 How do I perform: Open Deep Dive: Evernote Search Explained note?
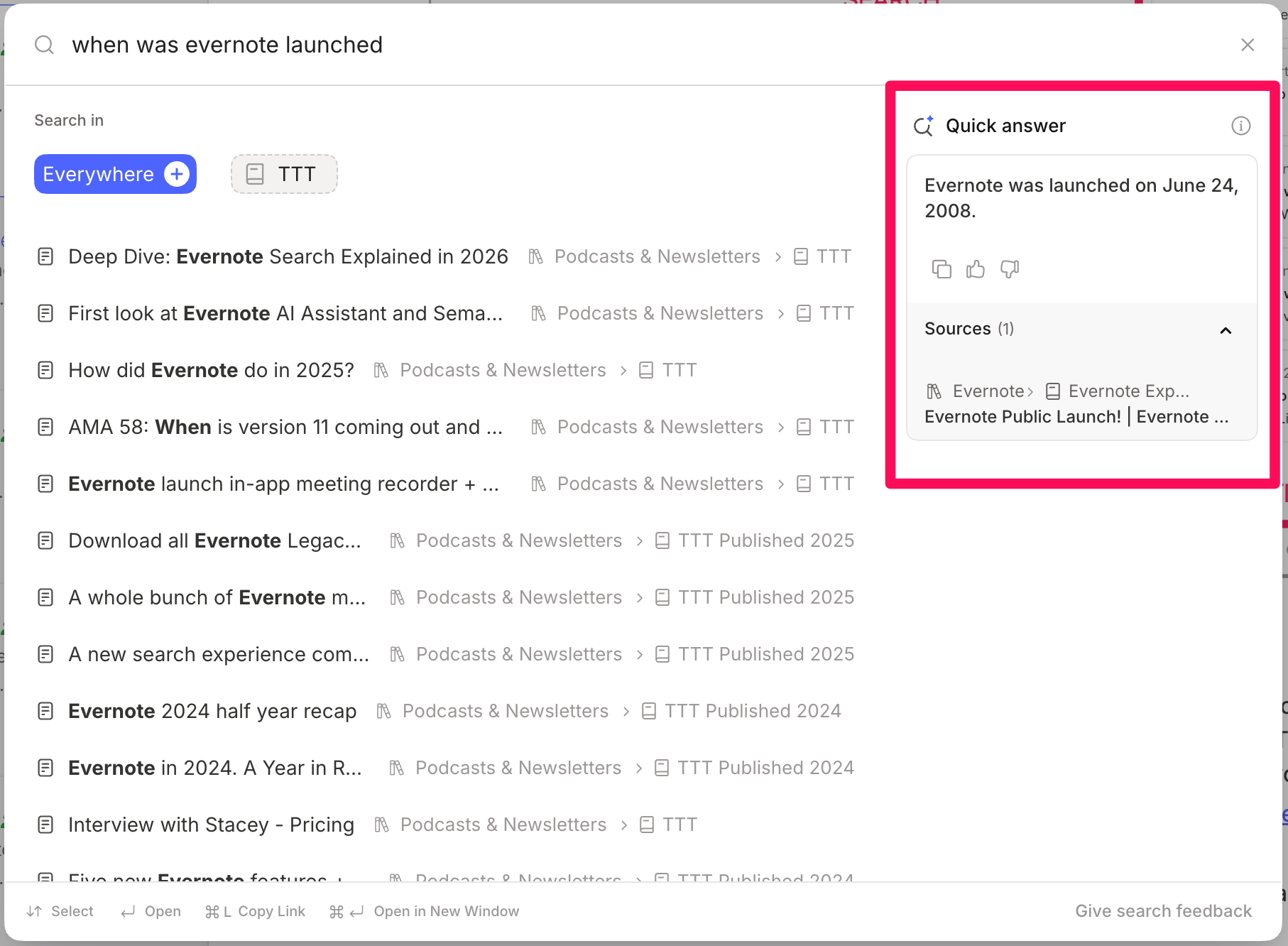click(x=288, y=256)
